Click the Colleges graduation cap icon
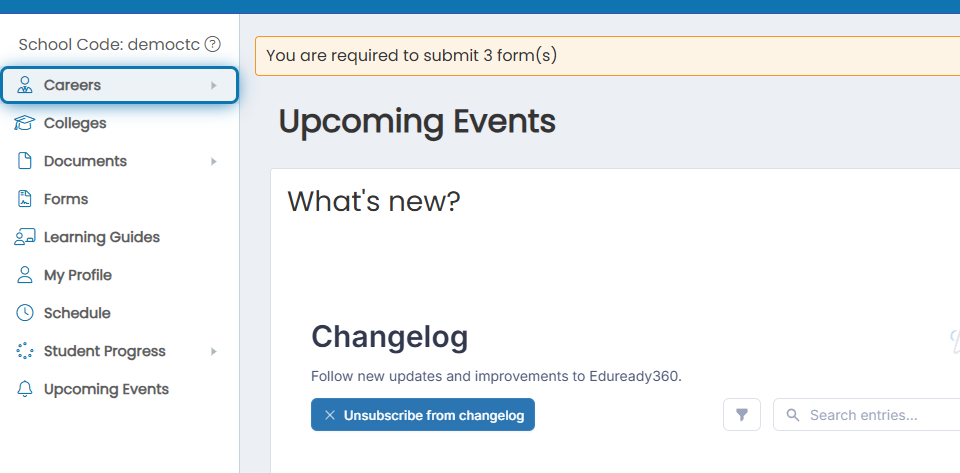The height and width of the screenshot is (473, 960). tap(24, 123)
